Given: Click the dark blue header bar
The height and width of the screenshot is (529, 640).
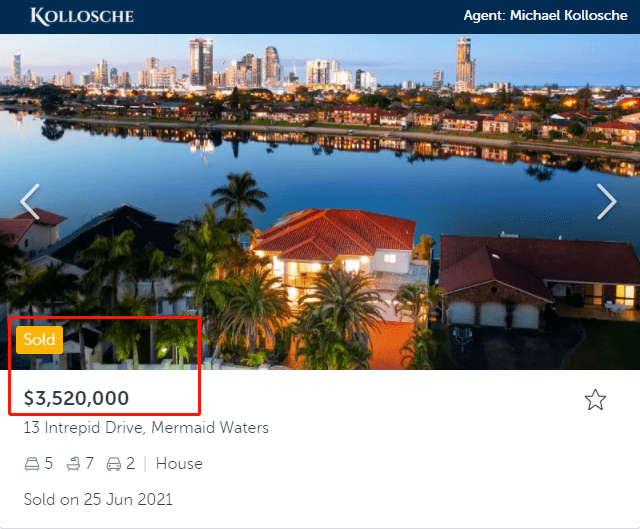Looking at the screenshot, I should (x=320, y=17).
